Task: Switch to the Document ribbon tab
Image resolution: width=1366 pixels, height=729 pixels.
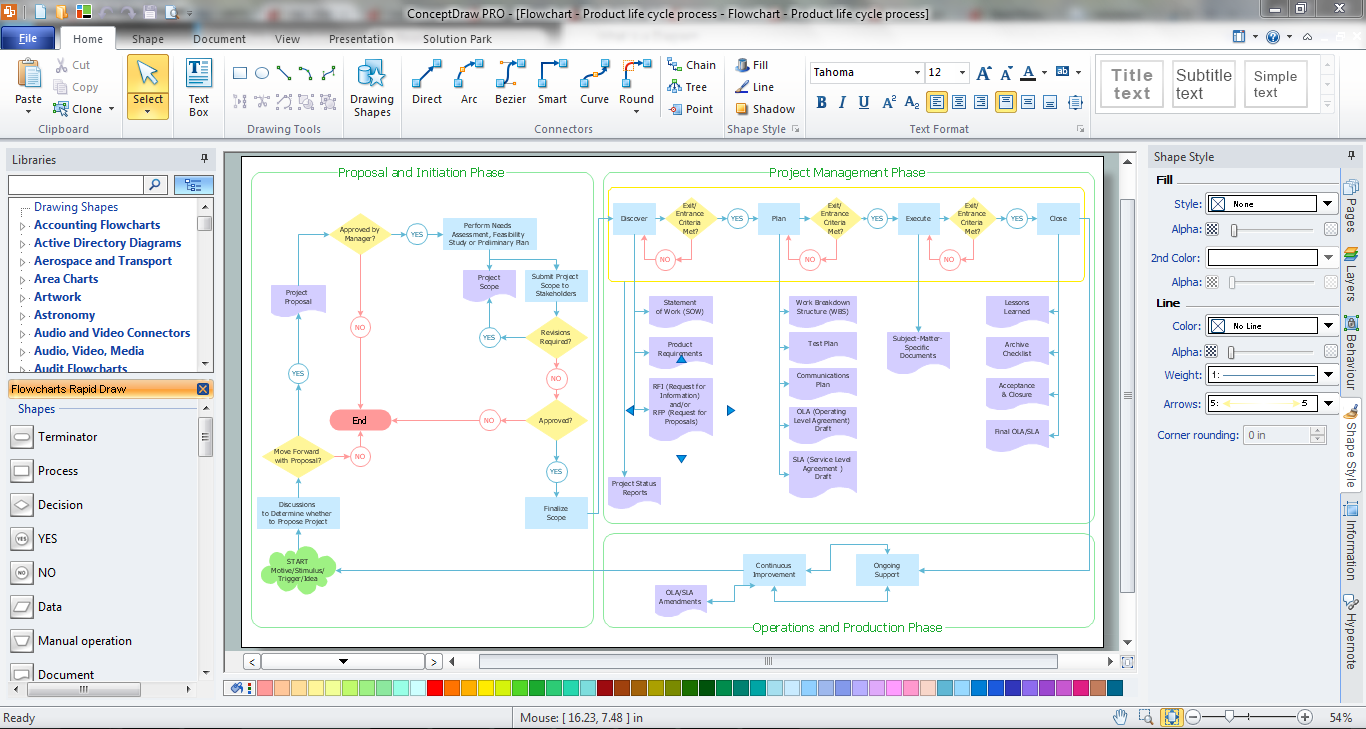Action: pos(219,39)
